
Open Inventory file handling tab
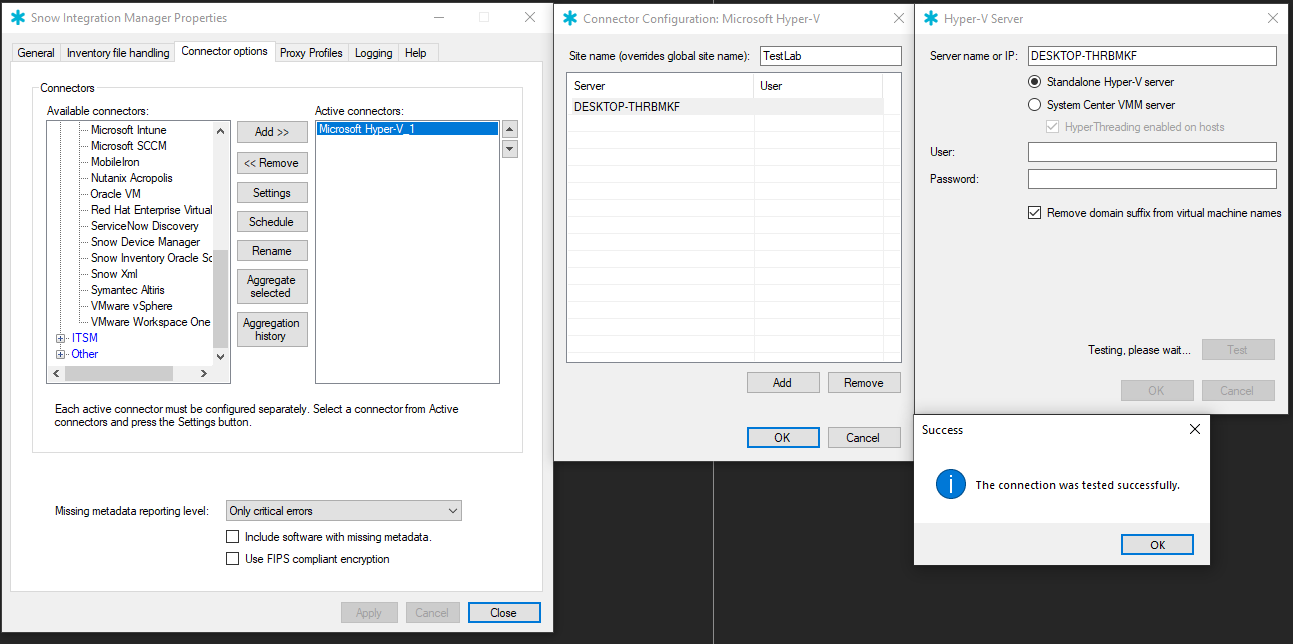tap(118, 53)
